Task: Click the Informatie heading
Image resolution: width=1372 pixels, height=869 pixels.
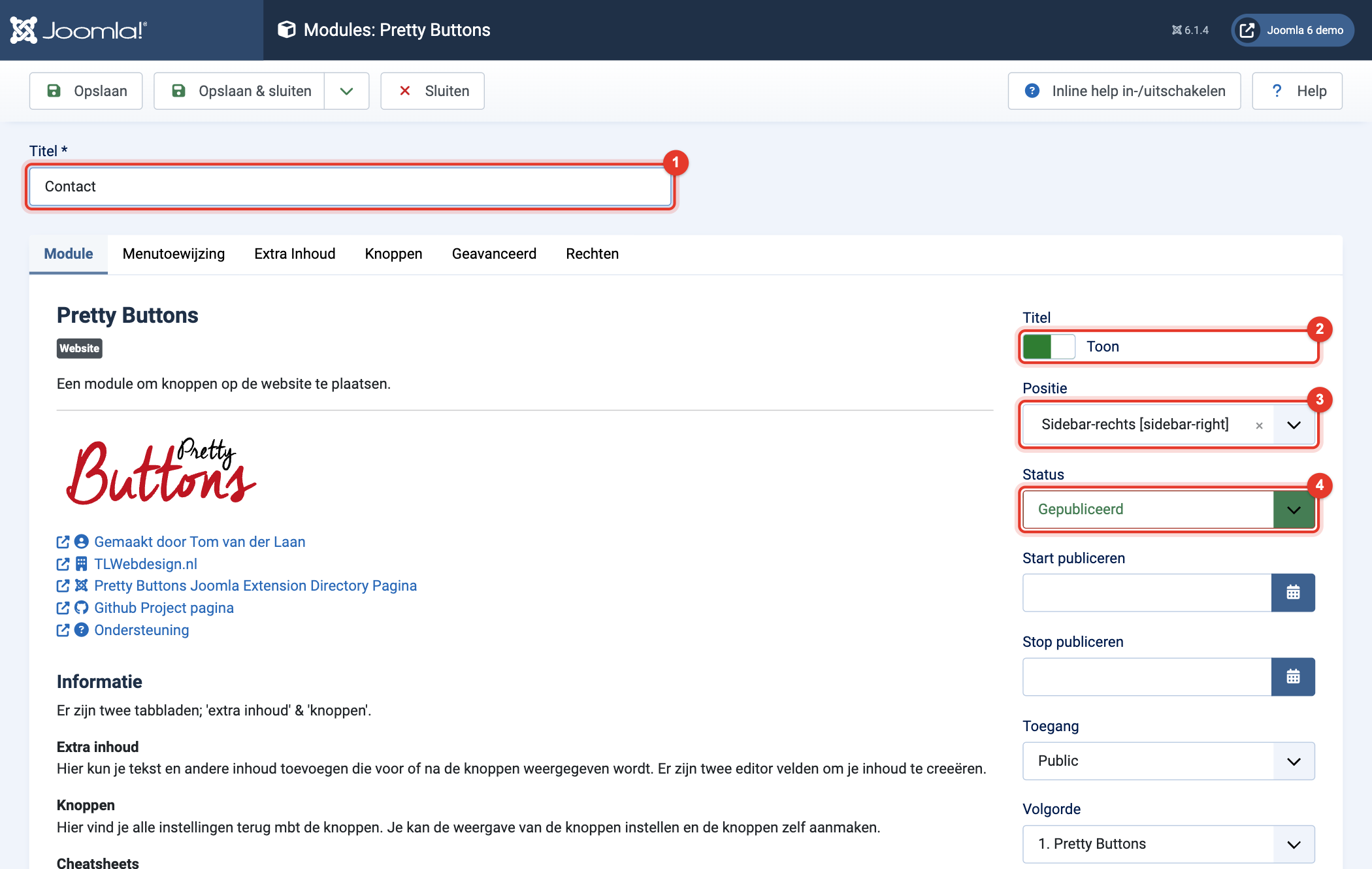Action: click(x=99, y=681)
